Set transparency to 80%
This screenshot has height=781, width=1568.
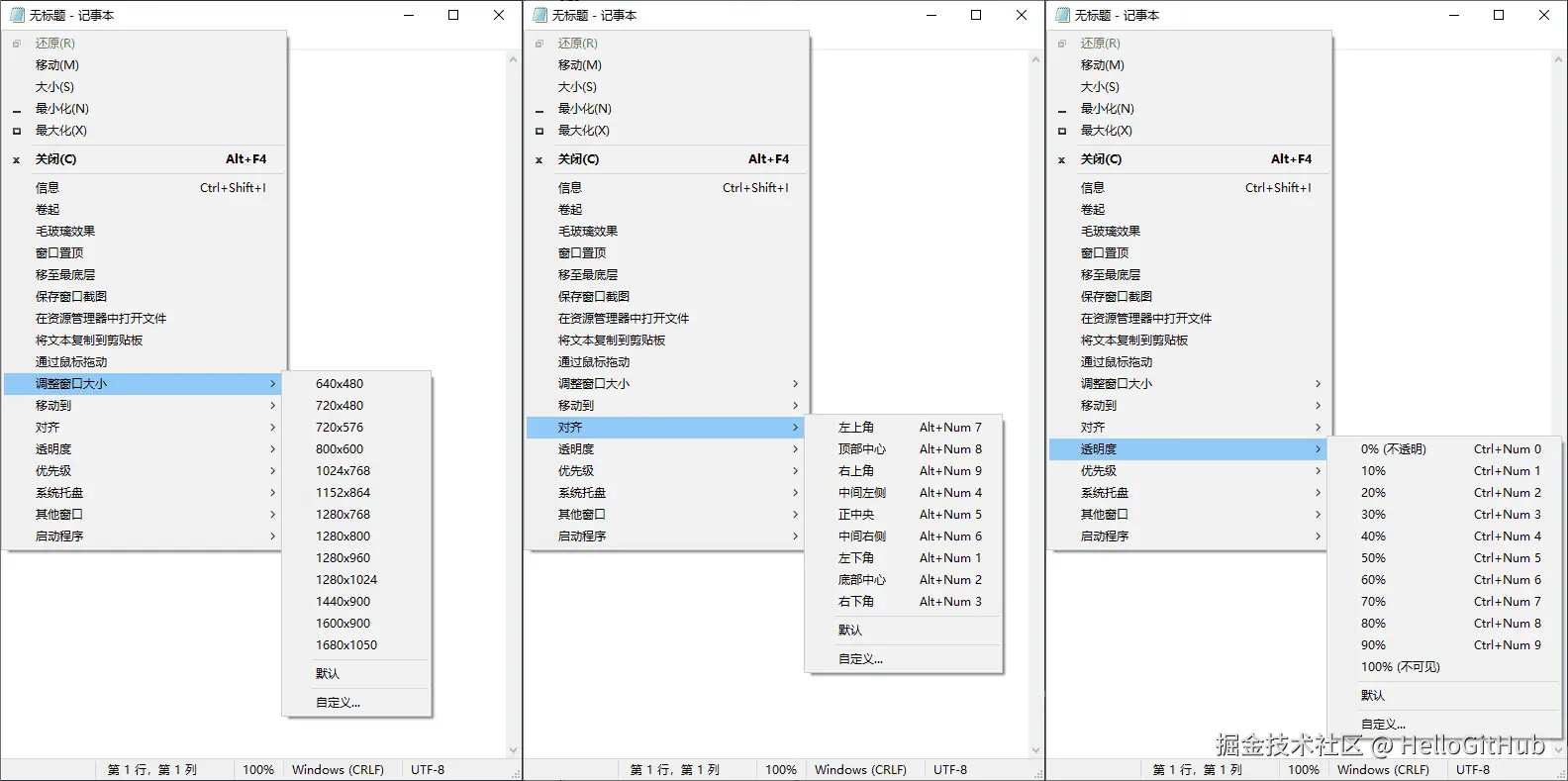click(x=1445, y=624)
